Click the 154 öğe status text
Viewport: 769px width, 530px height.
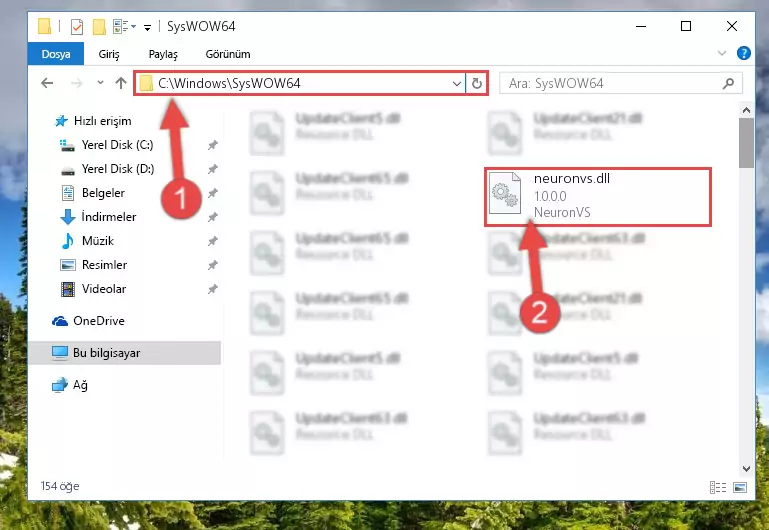60,486
